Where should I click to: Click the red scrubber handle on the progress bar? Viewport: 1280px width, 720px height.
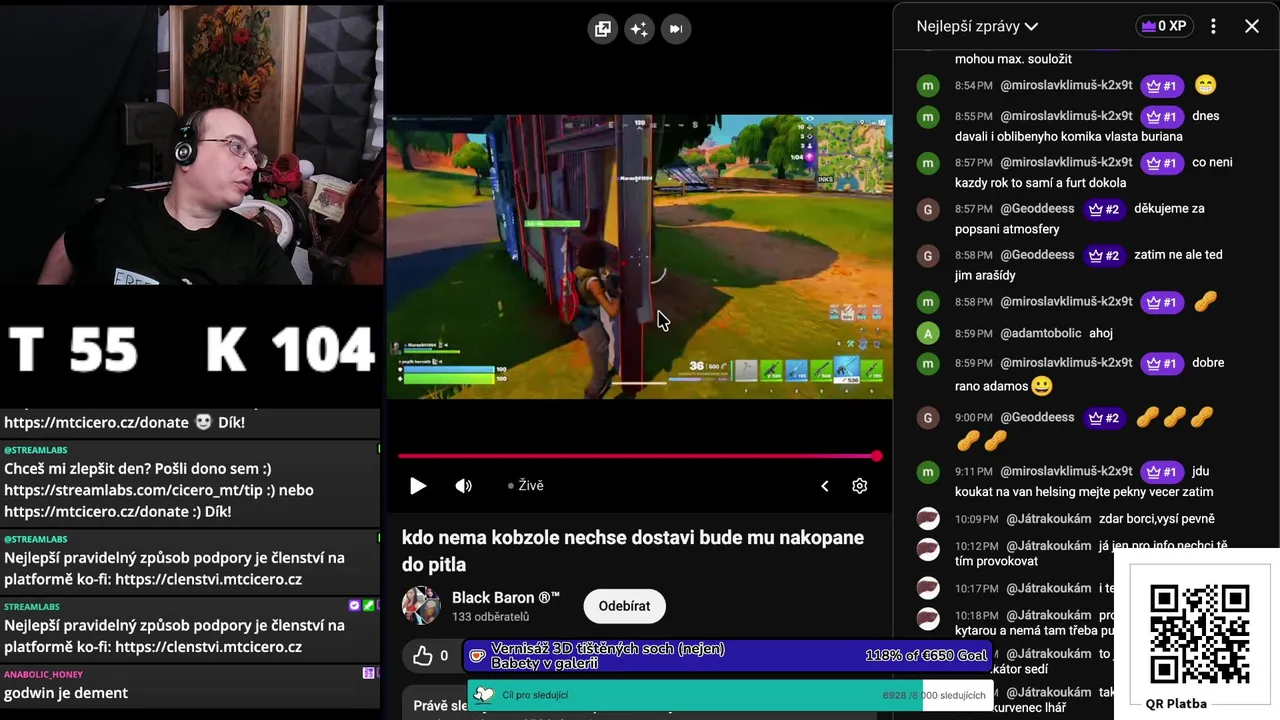[x=877, y=456]
